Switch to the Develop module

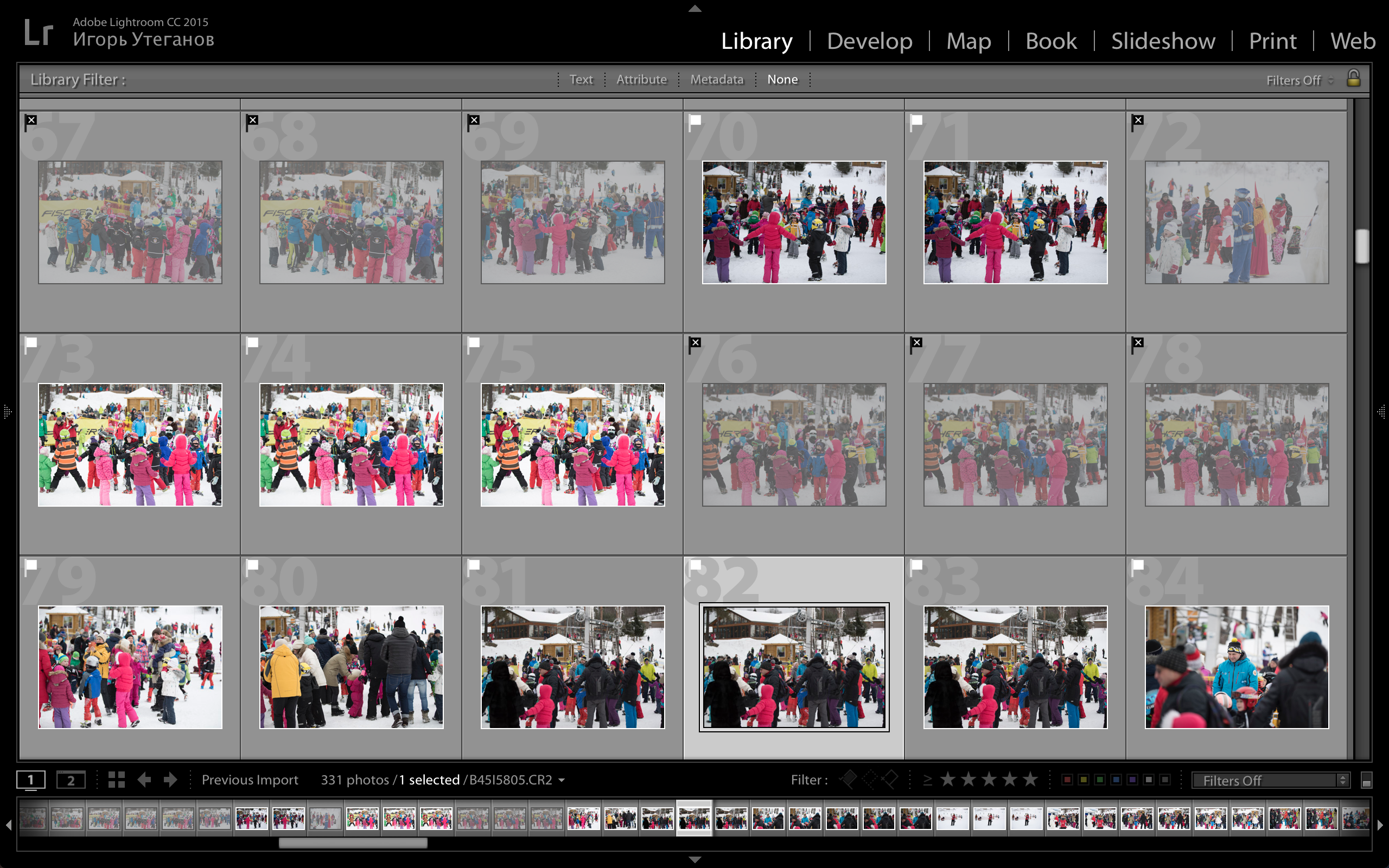click(869, 41)
